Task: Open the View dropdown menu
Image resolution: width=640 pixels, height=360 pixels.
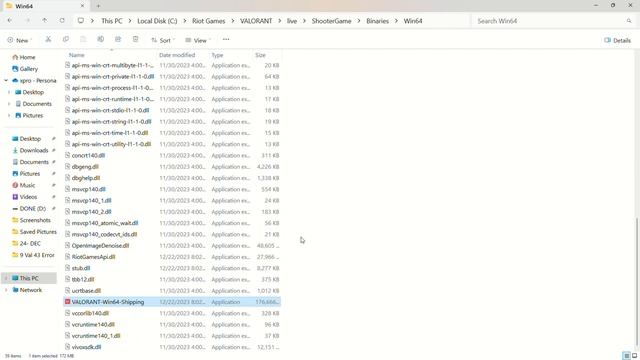Action: click(198, 40)
